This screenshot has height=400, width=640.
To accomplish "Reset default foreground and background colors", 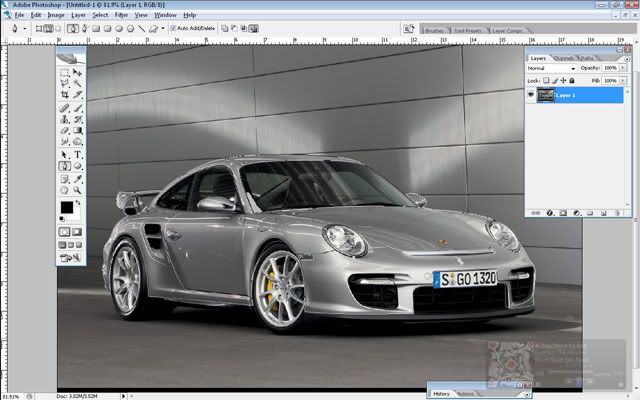I will [62, 219].
